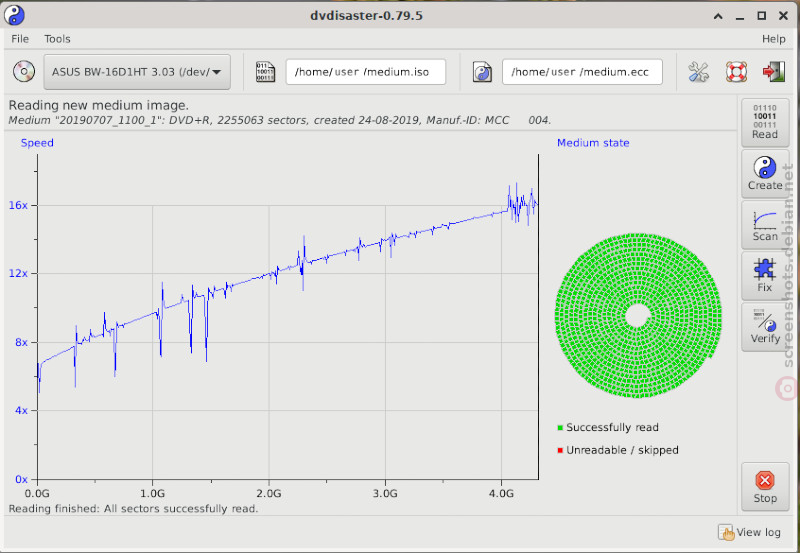This screenshot has width=800, height=553.
Task: Click the Verify button
Action: (x=765, y=326)
